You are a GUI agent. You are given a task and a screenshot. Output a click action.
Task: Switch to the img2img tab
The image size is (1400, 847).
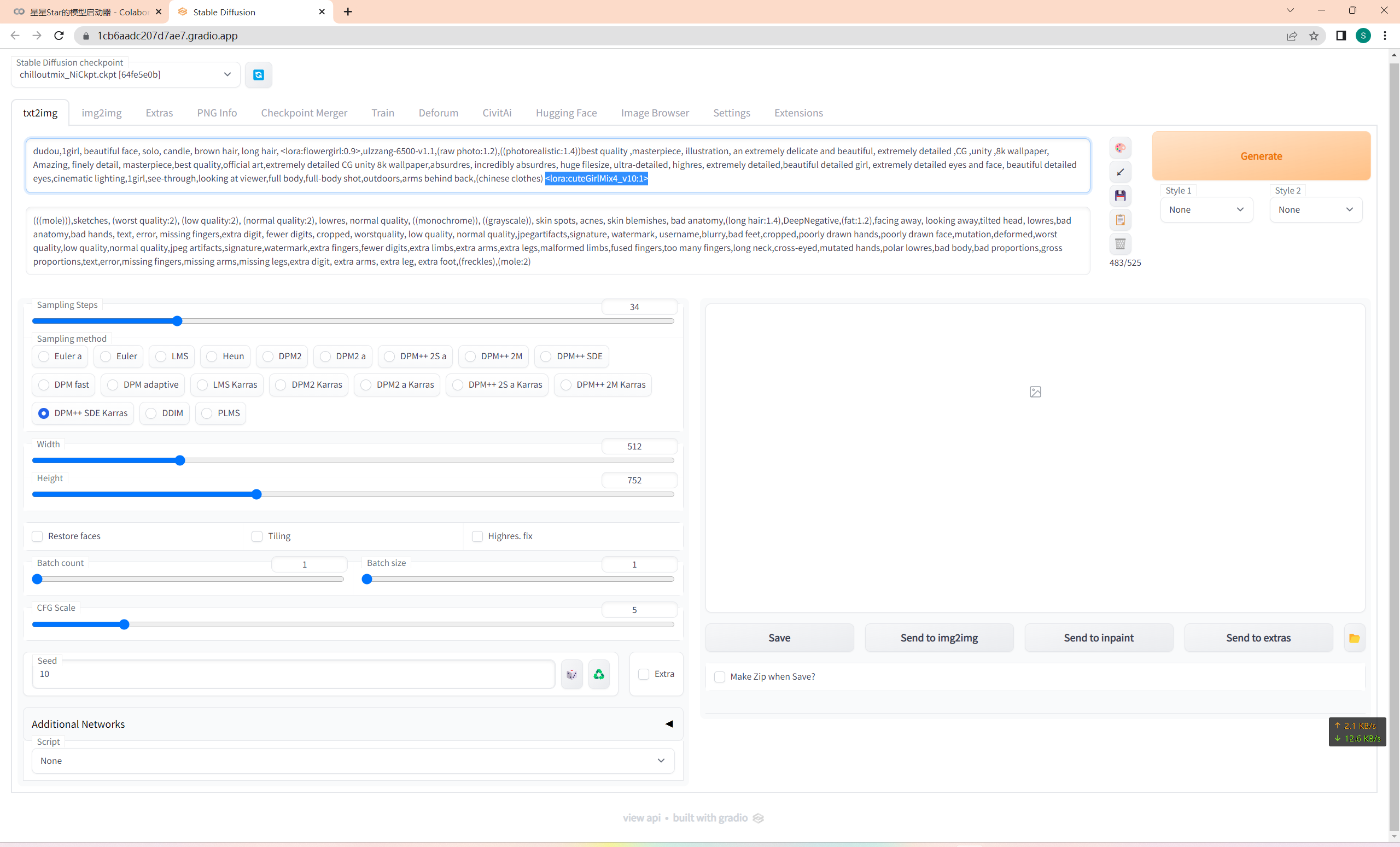click(101, 113)
